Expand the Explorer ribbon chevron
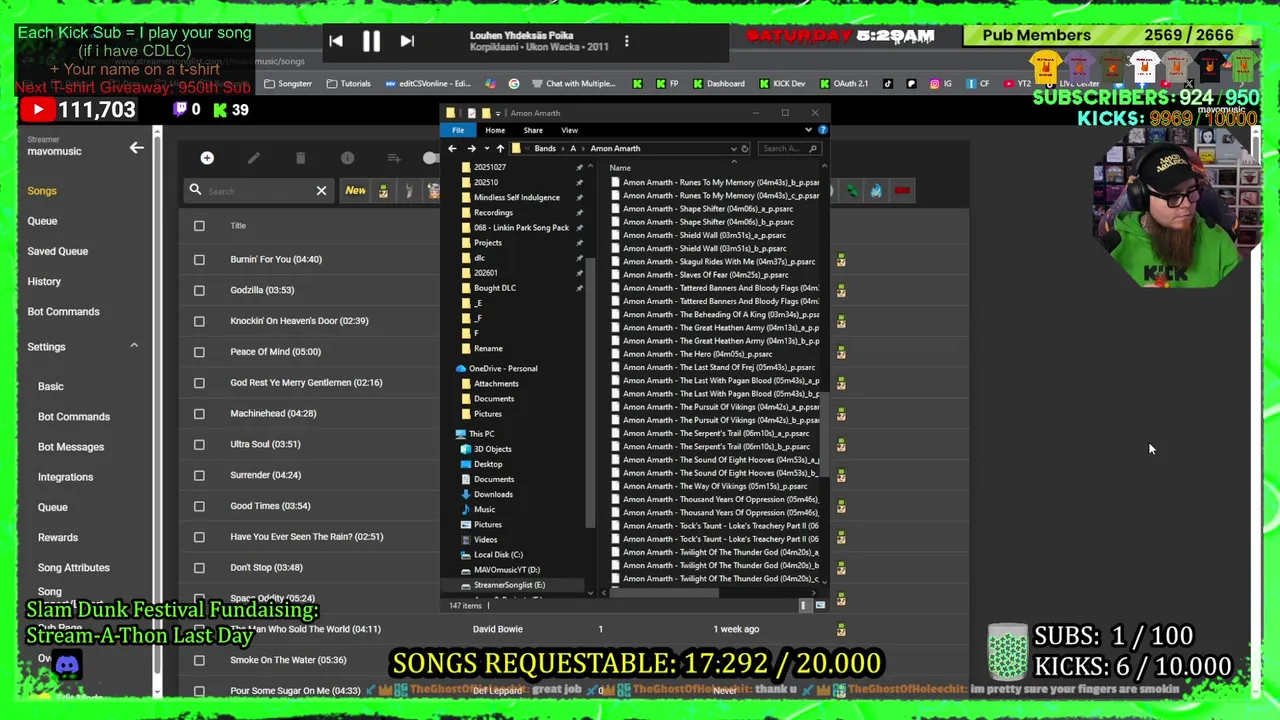Image resolution: width=1280 pixels, height=720 pixels. [808, 130]
